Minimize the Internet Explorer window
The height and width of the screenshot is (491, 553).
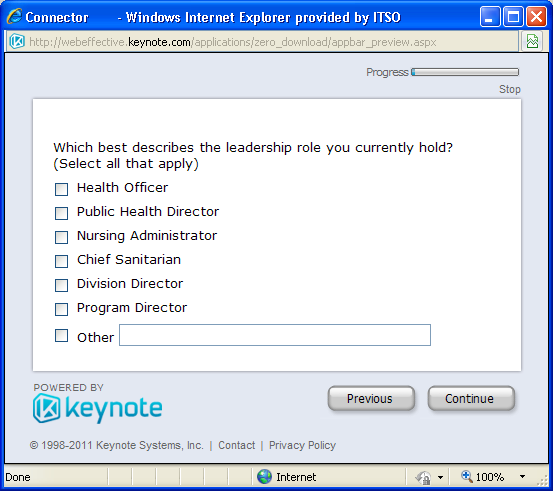(x=490, y=17)
